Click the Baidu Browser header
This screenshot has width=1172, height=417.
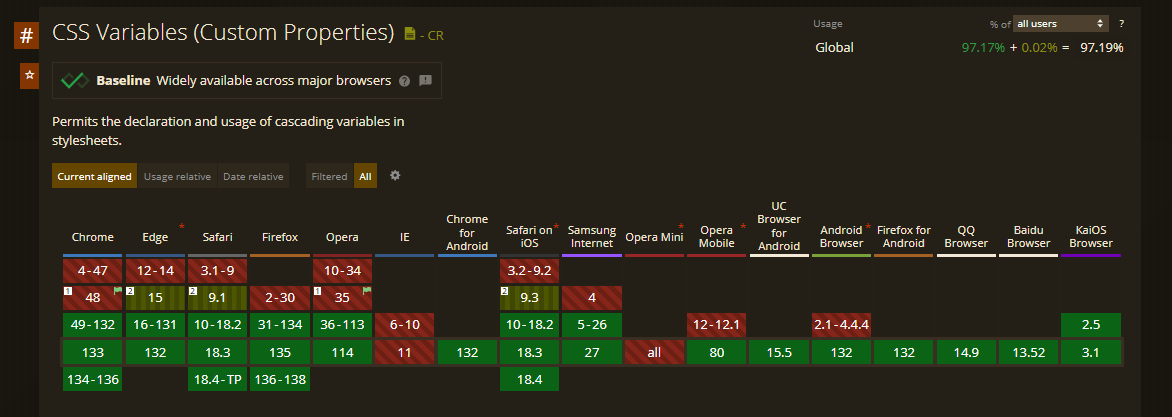click(x=1028, y=237)
